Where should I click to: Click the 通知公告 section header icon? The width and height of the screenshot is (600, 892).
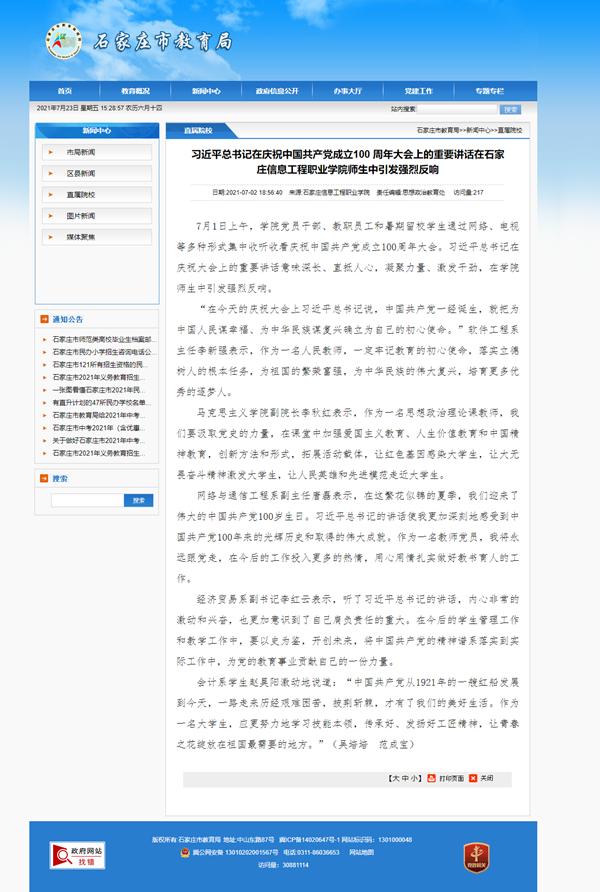[x=45, y=320]
